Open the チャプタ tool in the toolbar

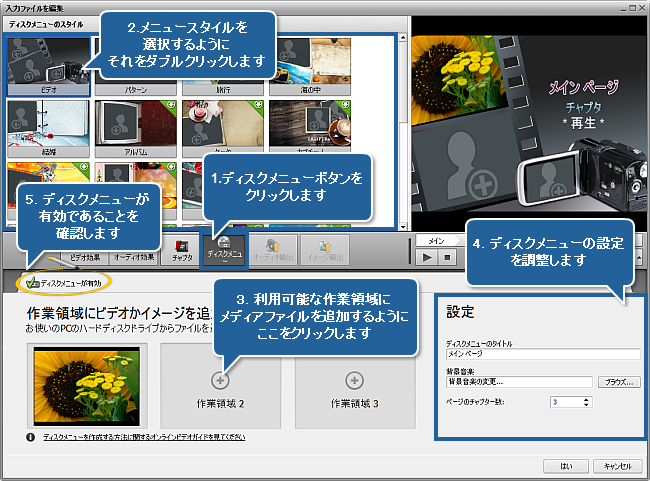pyautogui.click(x=182, y=250)
